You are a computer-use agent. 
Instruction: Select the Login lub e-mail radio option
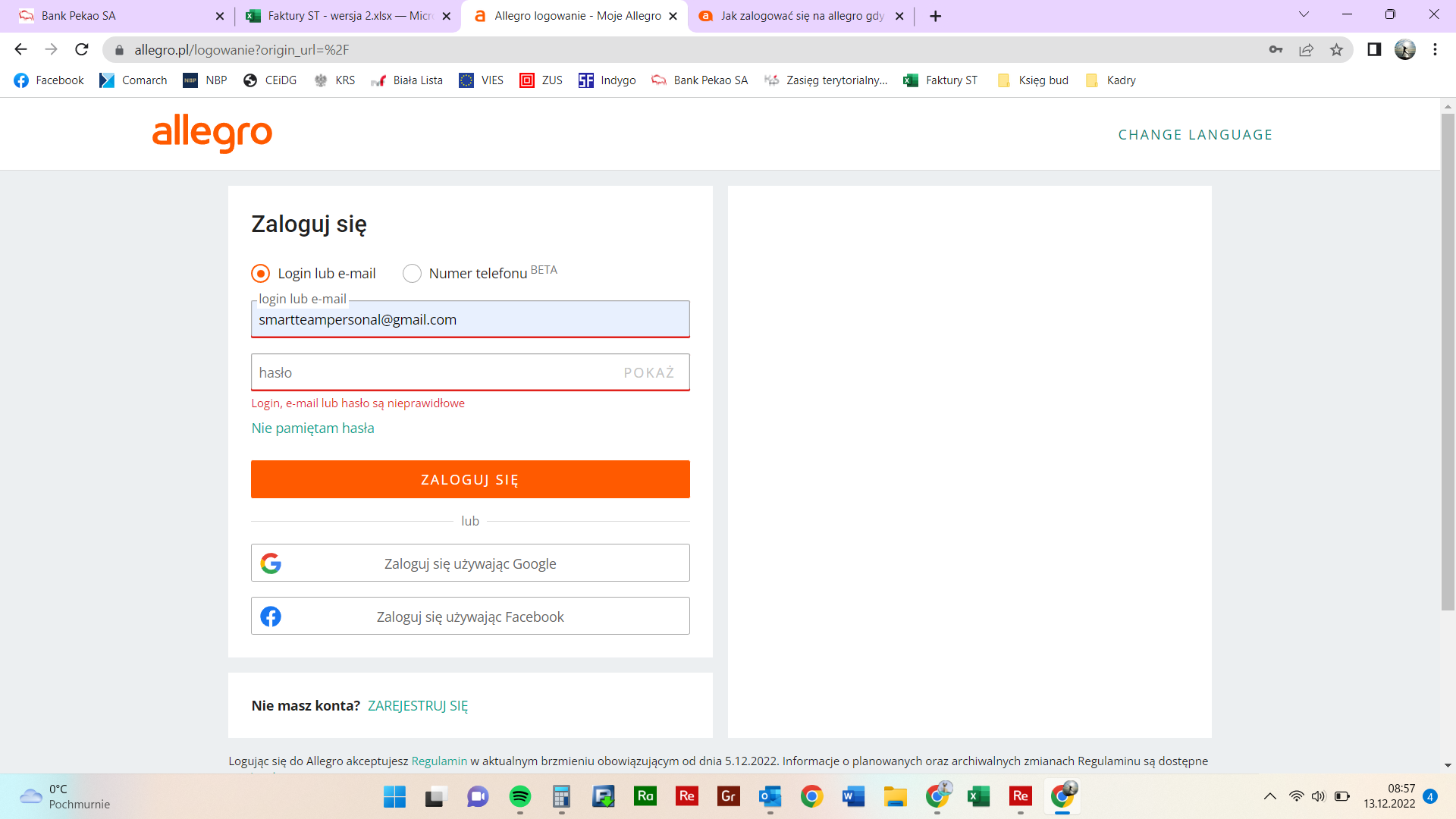(260, 273)
